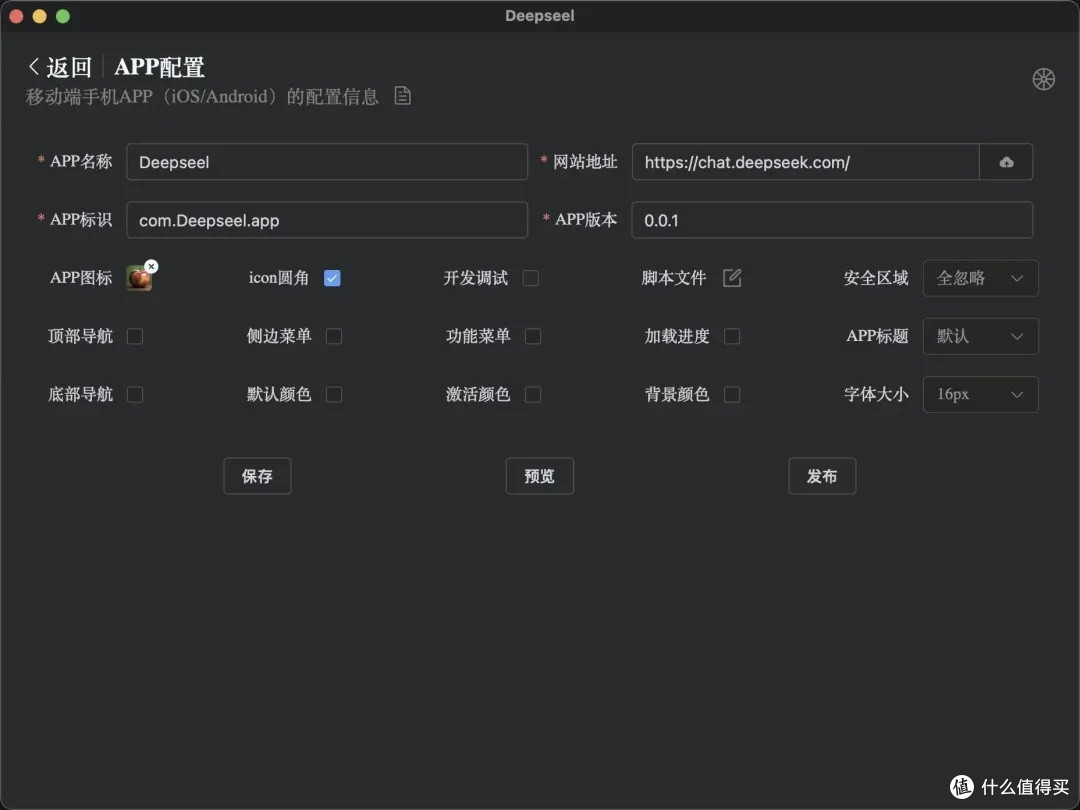Open the 安全区域 dropdown showing 全忽略
The image size is (1080, 810).
point(980,278)
